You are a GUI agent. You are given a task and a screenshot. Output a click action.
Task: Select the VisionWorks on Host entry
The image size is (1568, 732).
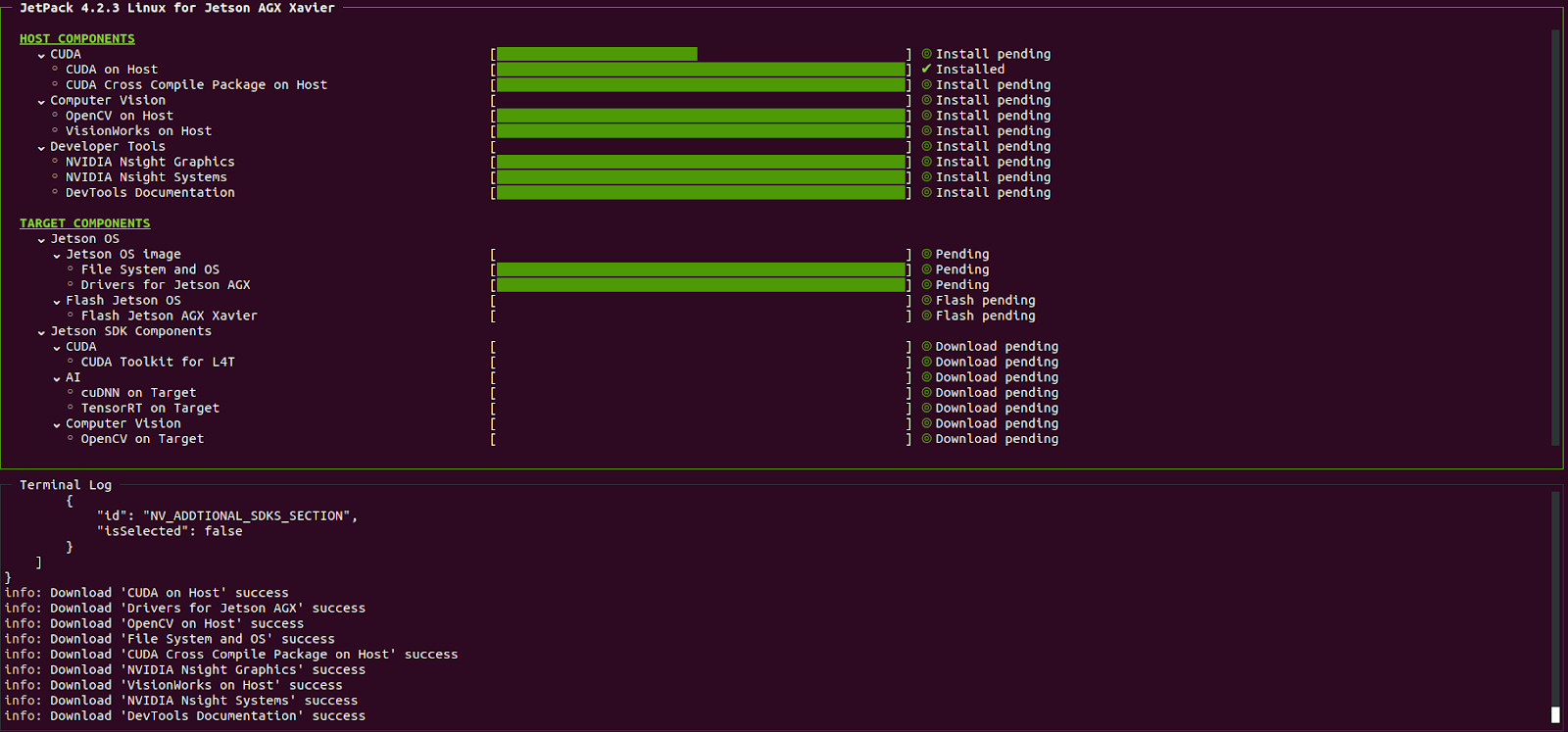(138, 131)
